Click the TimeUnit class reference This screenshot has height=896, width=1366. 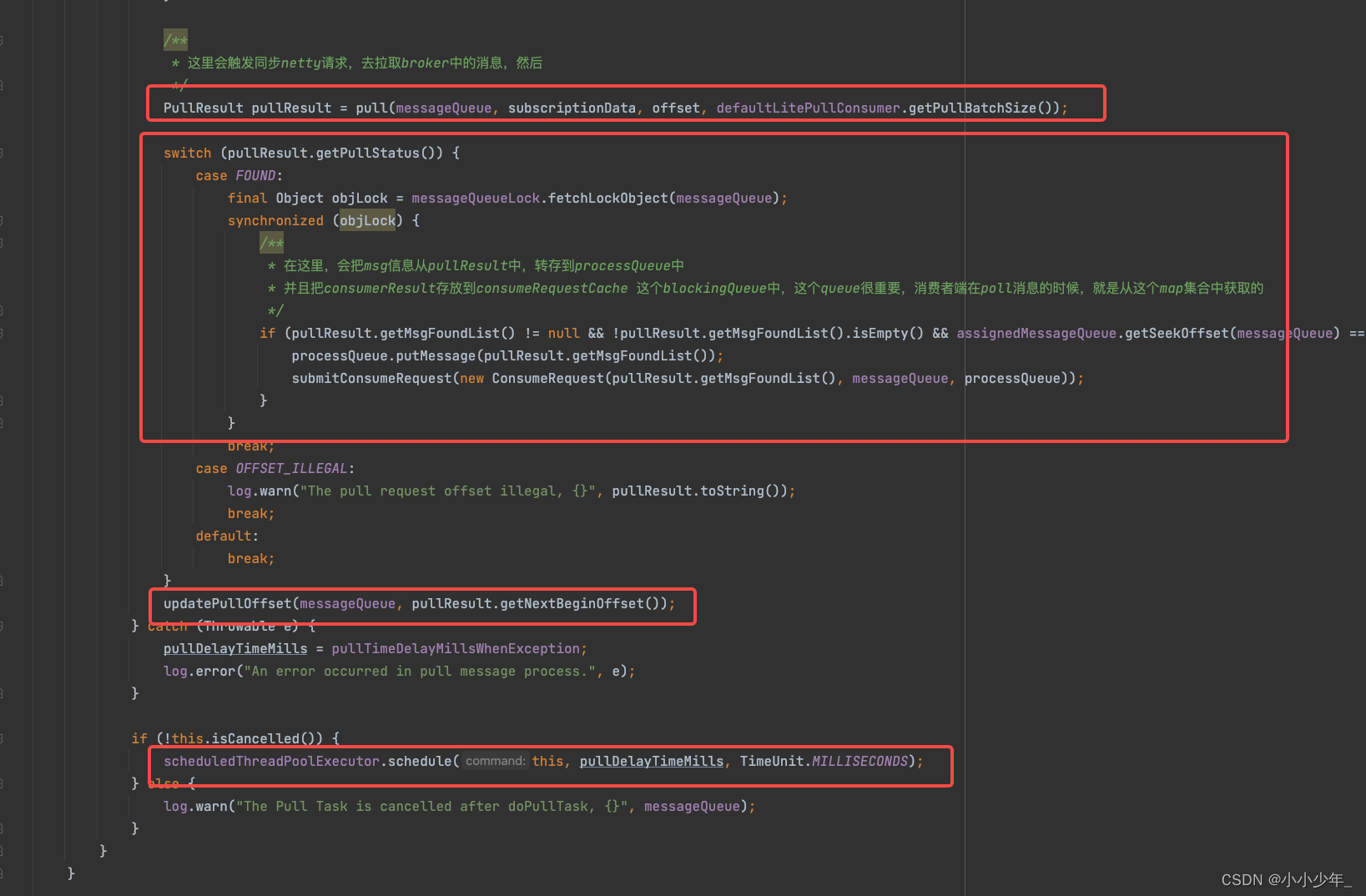coord(772,761)
